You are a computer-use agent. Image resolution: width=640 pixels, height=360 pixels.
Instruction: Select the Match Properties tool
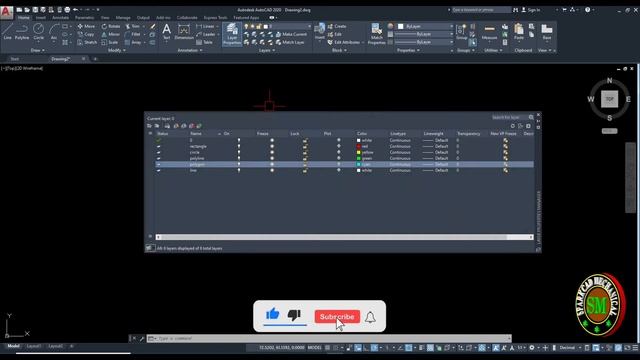click(376, 33)
